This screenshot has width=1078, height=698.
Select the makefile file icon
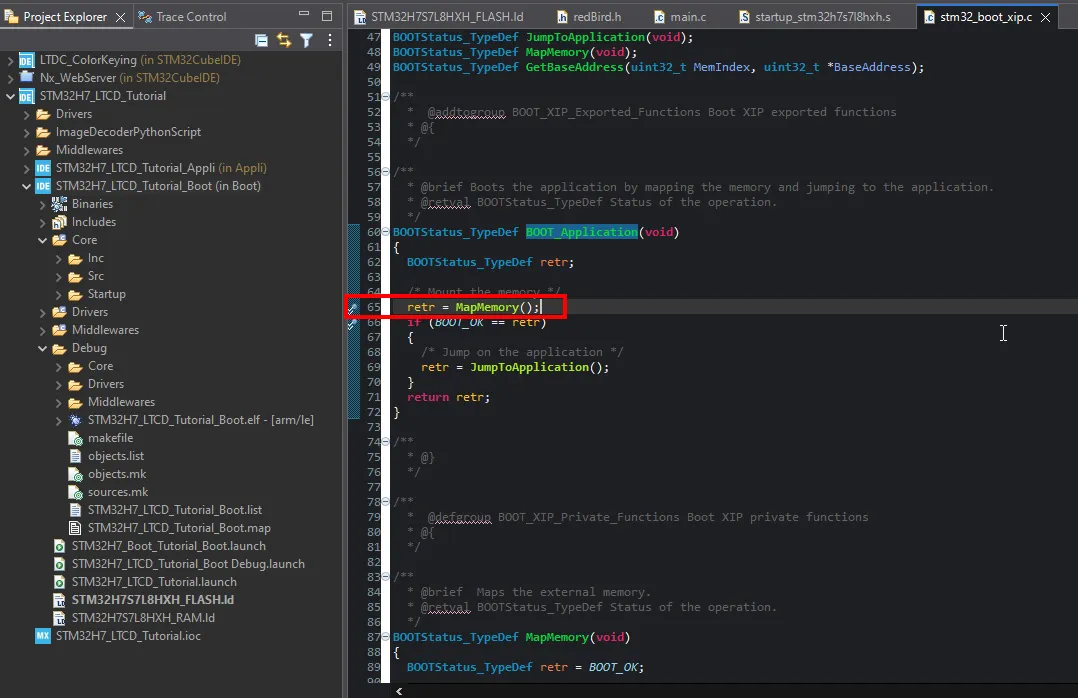76,439
